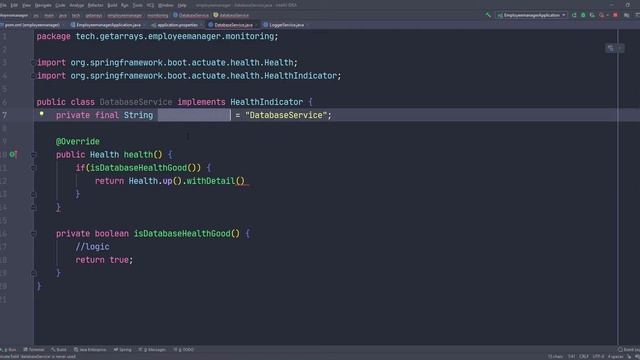Click the 'monitoring' breadcrumb in navigation bar

point(158,16)
